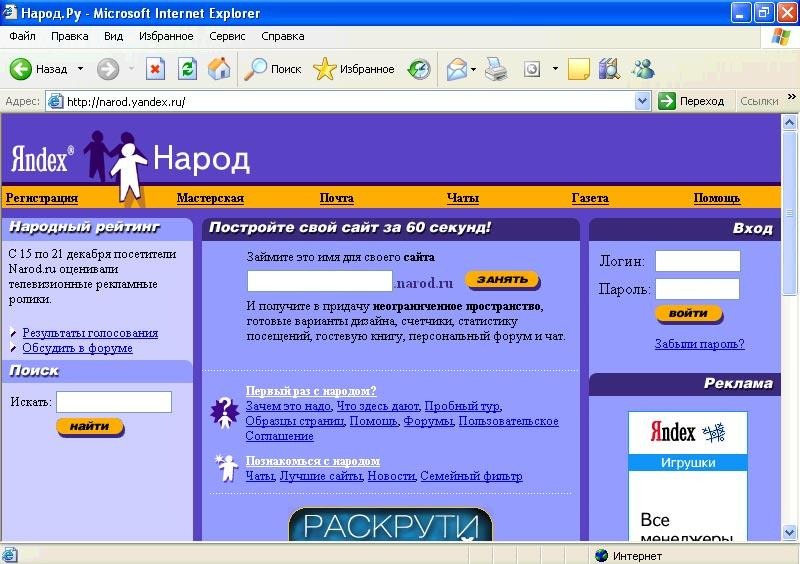This screenshot has width=800, height=564.
Task: Open the Правка menu
Action: click(x=69, y=36)
